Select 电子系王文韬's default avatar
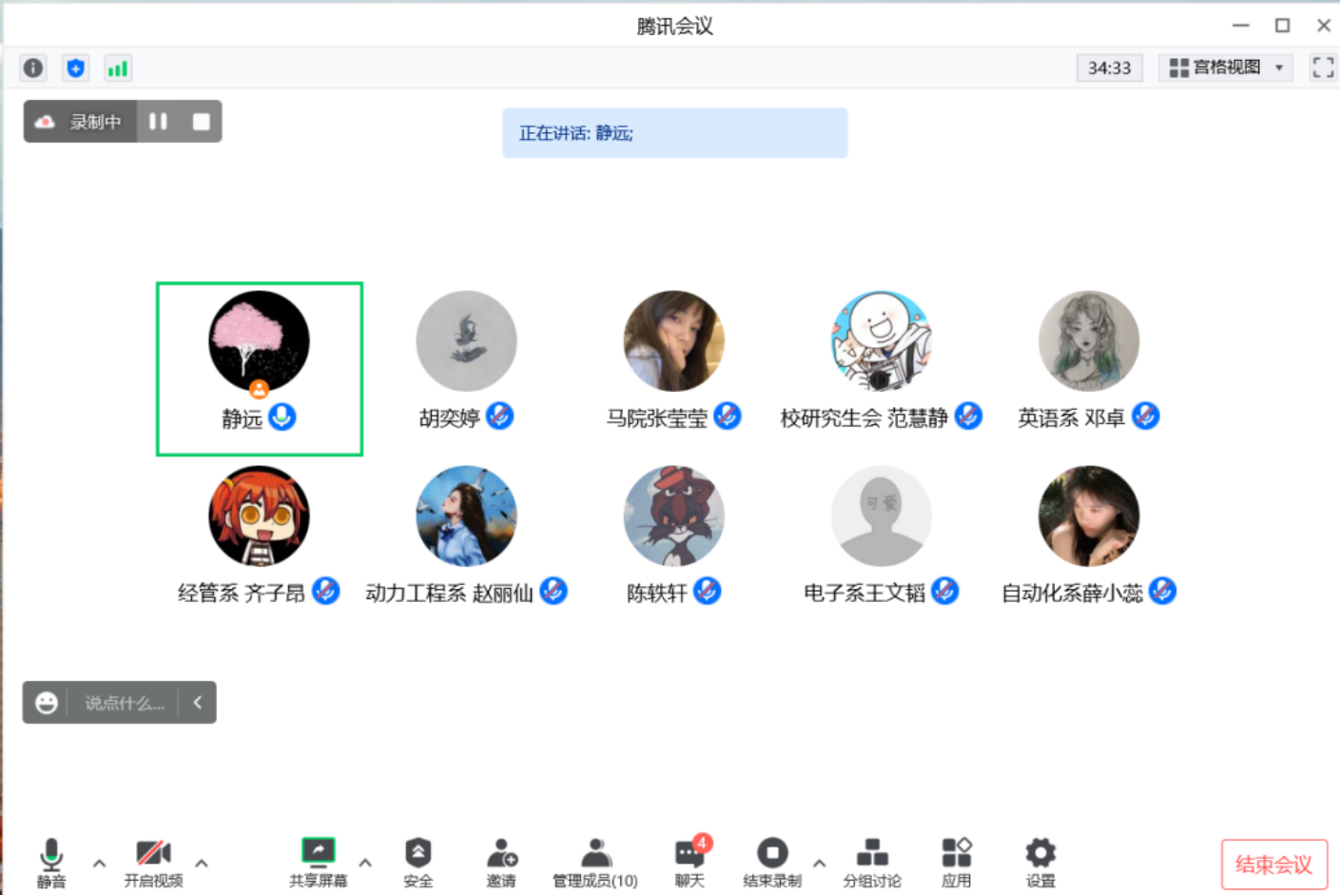 tap(882, 516)
